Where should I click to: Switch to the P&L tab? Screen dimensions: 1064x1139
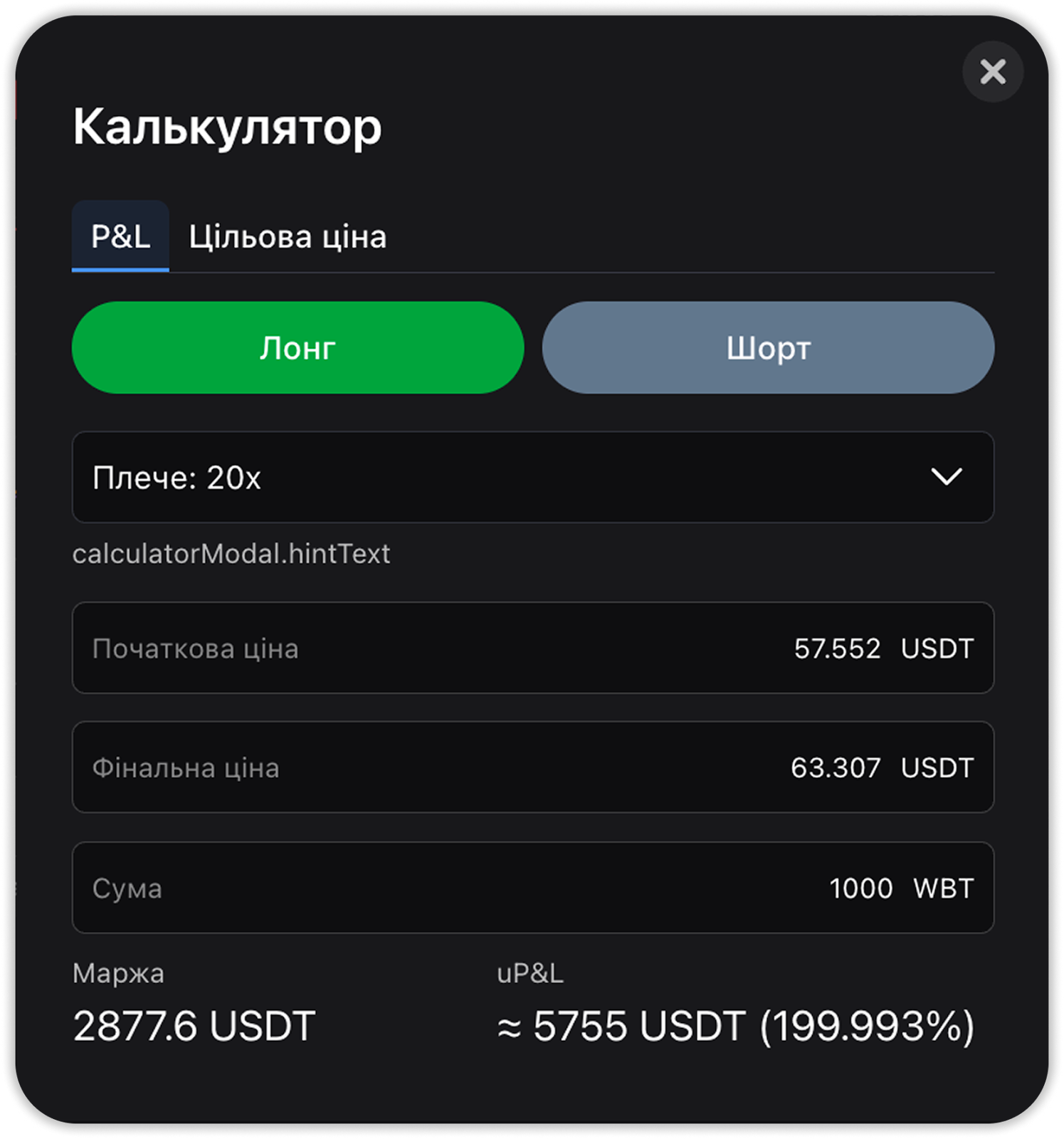pyautogui.click(x=120, y=236)
